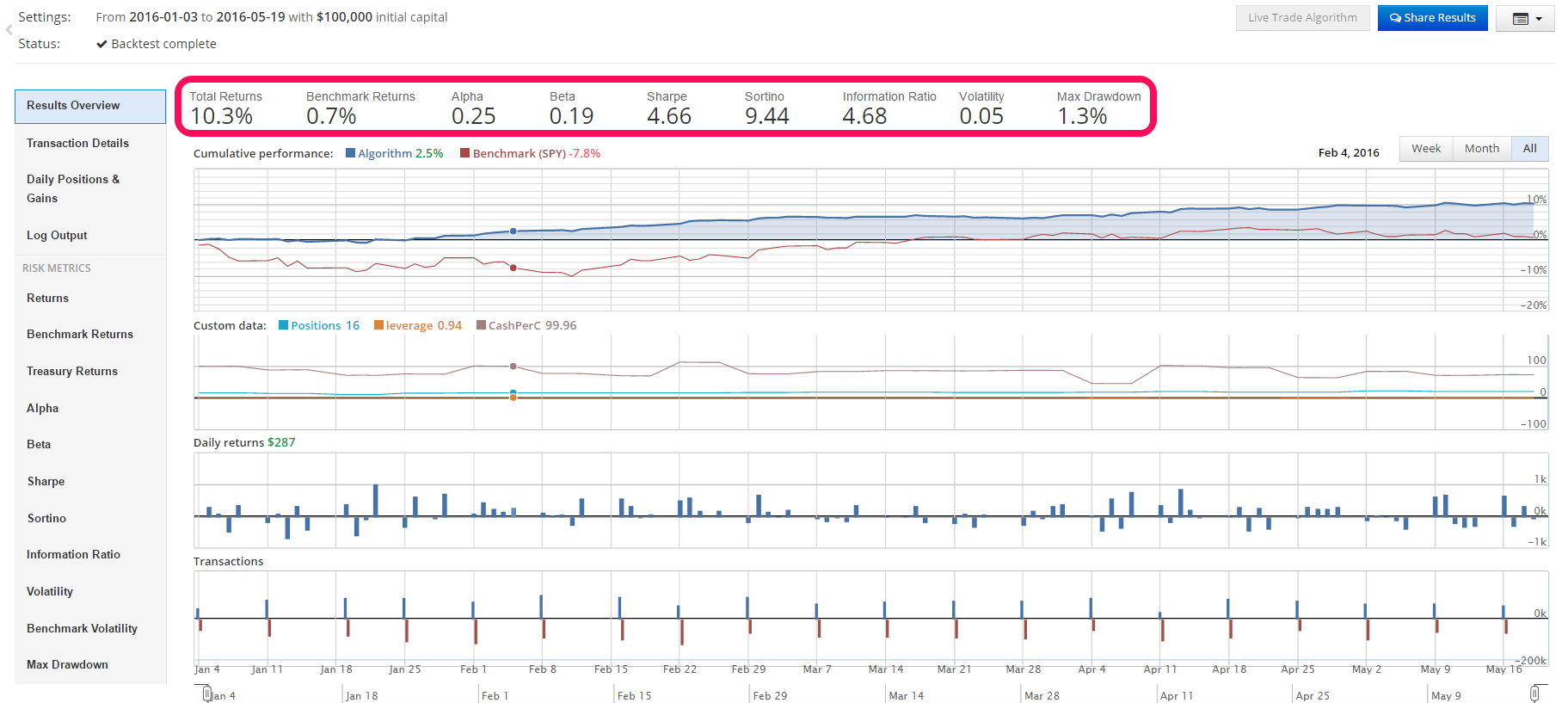Click the Share Results button
The width and height of the screenshot is (1568, 703).
(x=1432, y=18)
